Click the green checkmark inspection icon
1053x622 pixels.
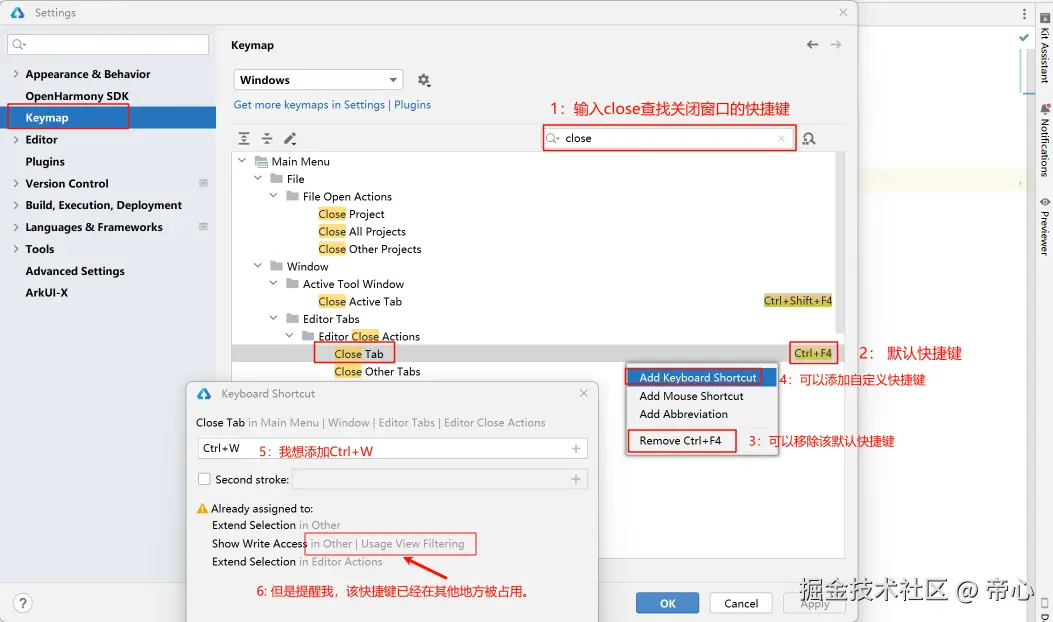[x=1023, y=38]
